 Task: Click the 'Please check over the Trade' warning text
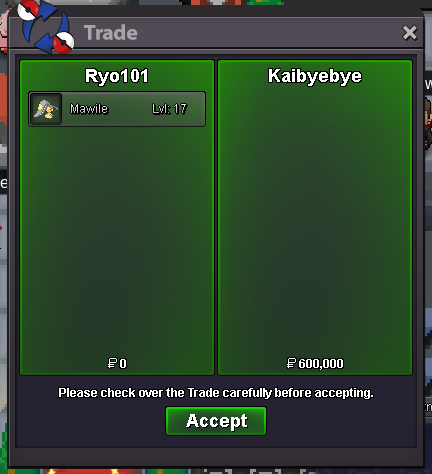(216, 393)
